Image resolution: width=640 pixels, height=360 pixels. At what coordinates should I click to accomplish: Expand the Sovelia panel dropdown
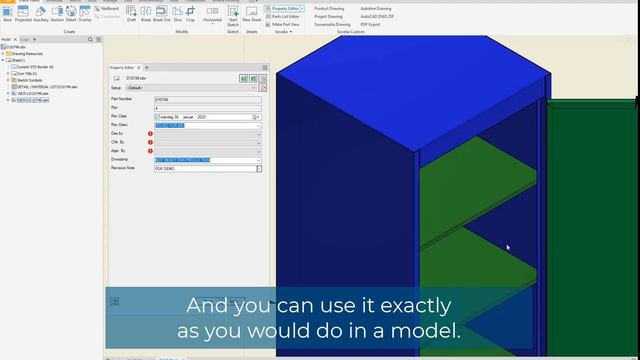point(284,31)
